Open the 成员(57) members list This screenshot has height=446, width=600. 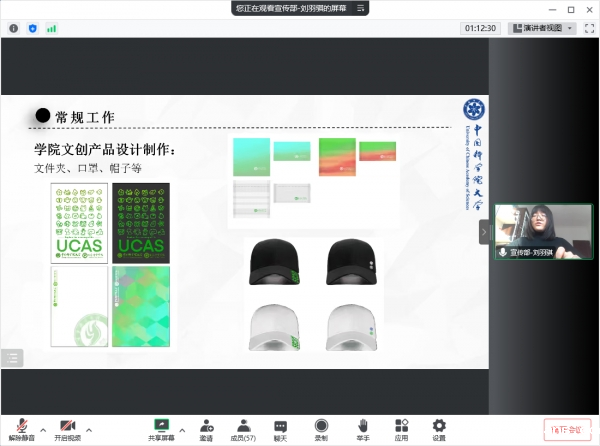coord(243,427)
